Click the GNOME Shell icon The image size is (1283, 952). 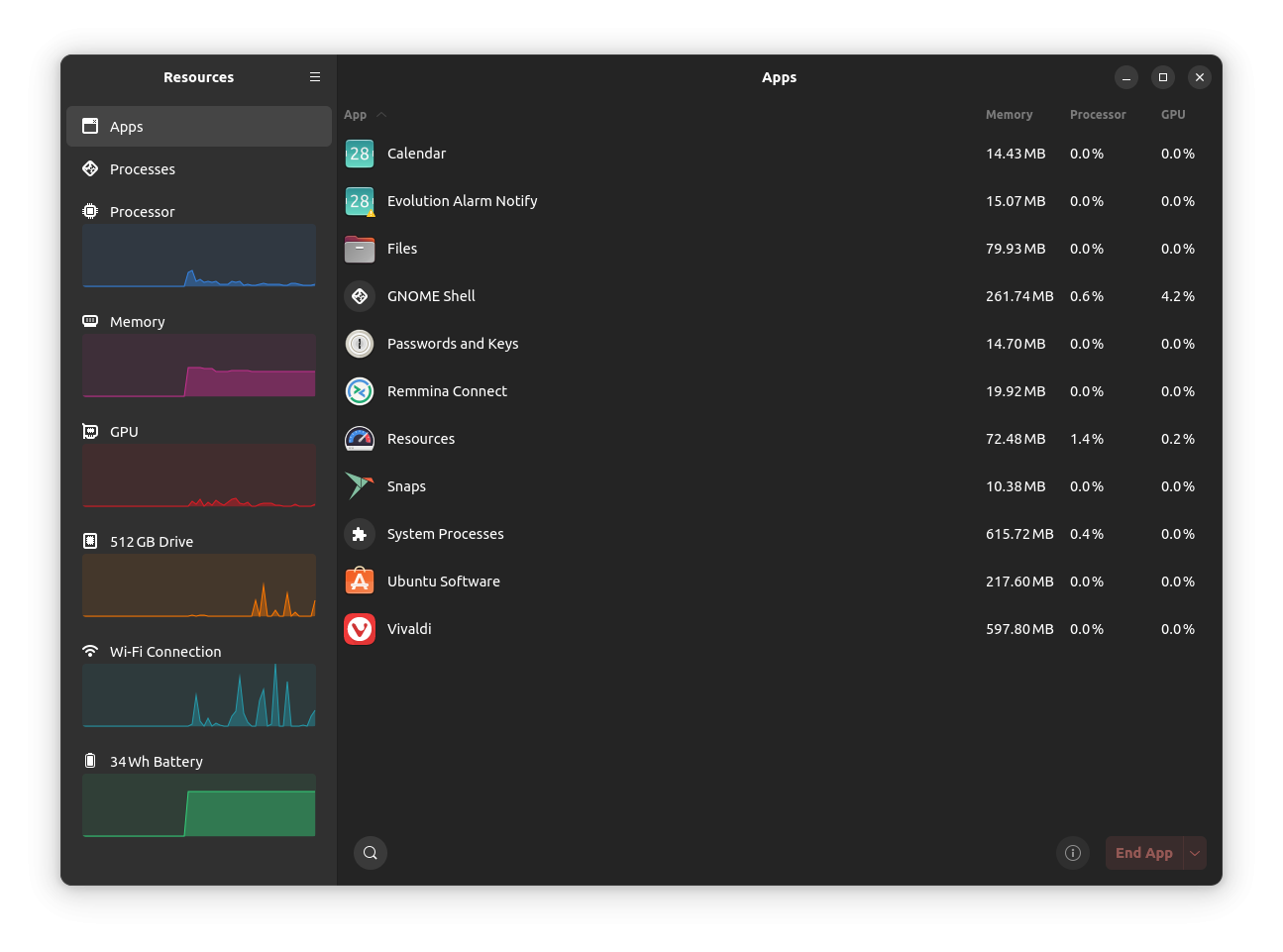pyautogui.click(x=360, y=296)
